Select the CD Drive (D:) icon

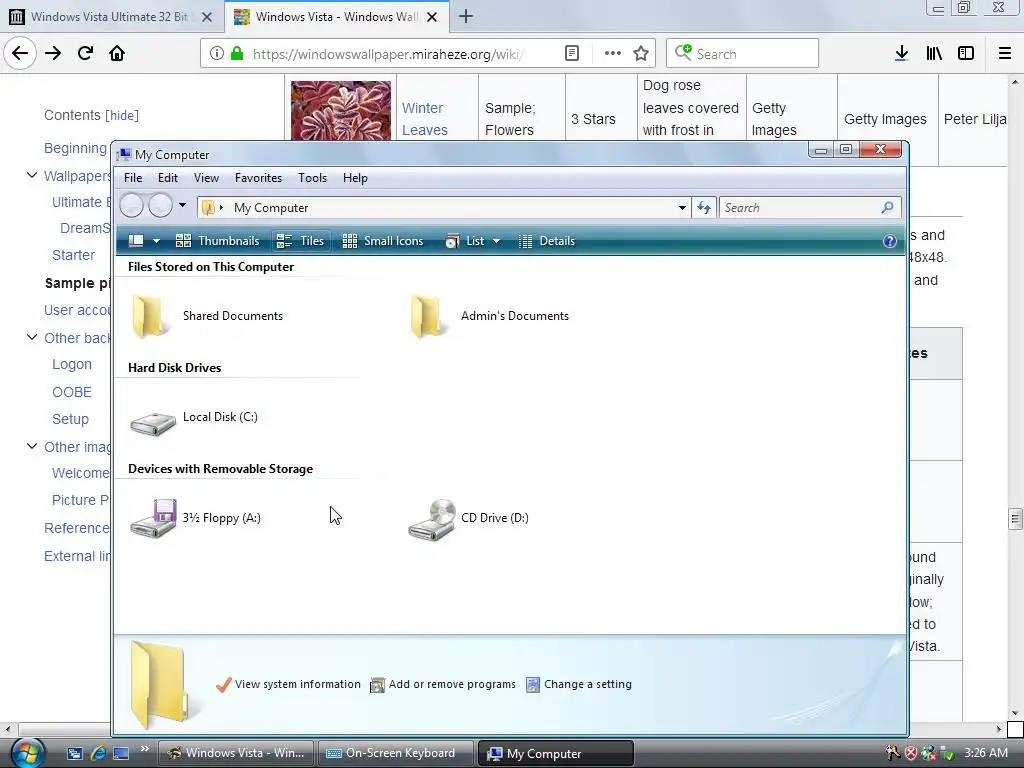coord(468,519)
